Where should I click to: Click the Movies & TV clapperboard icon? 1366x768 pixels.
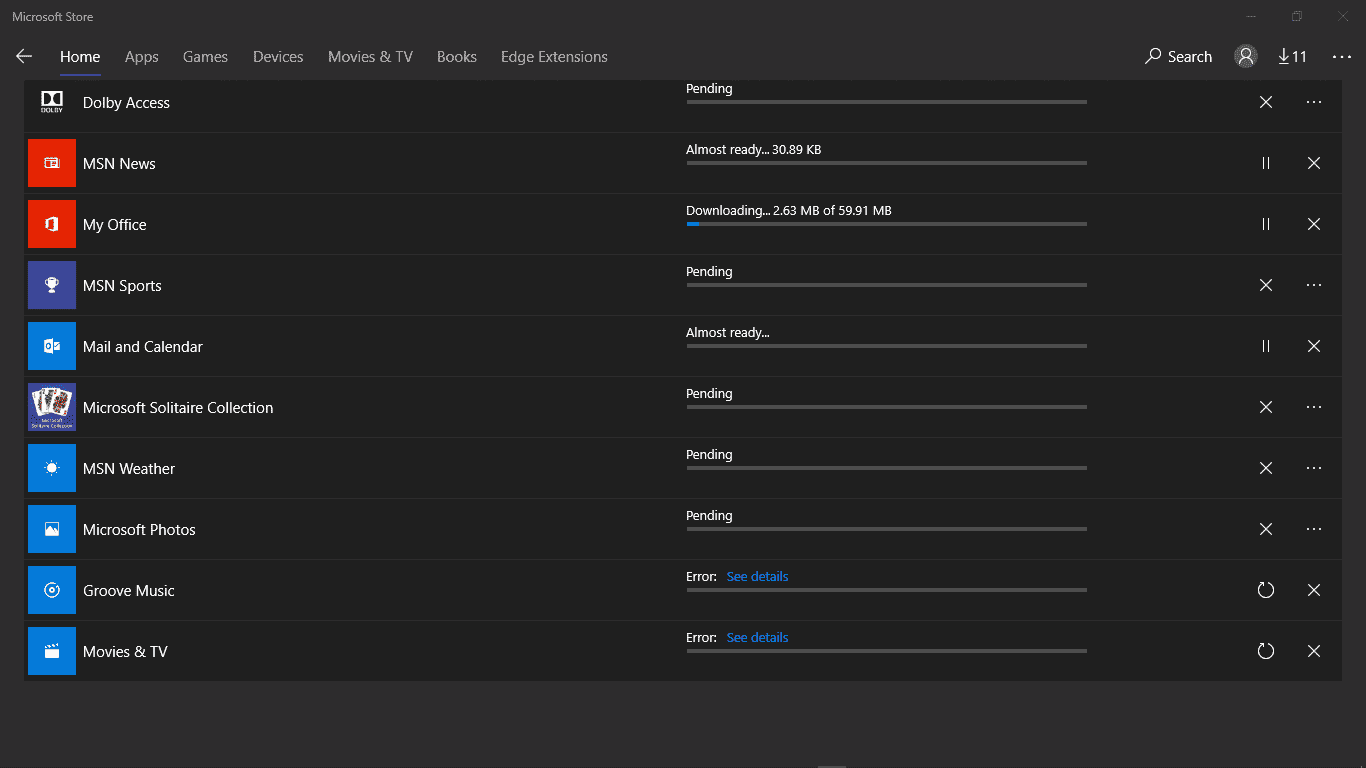coord(52,651)
